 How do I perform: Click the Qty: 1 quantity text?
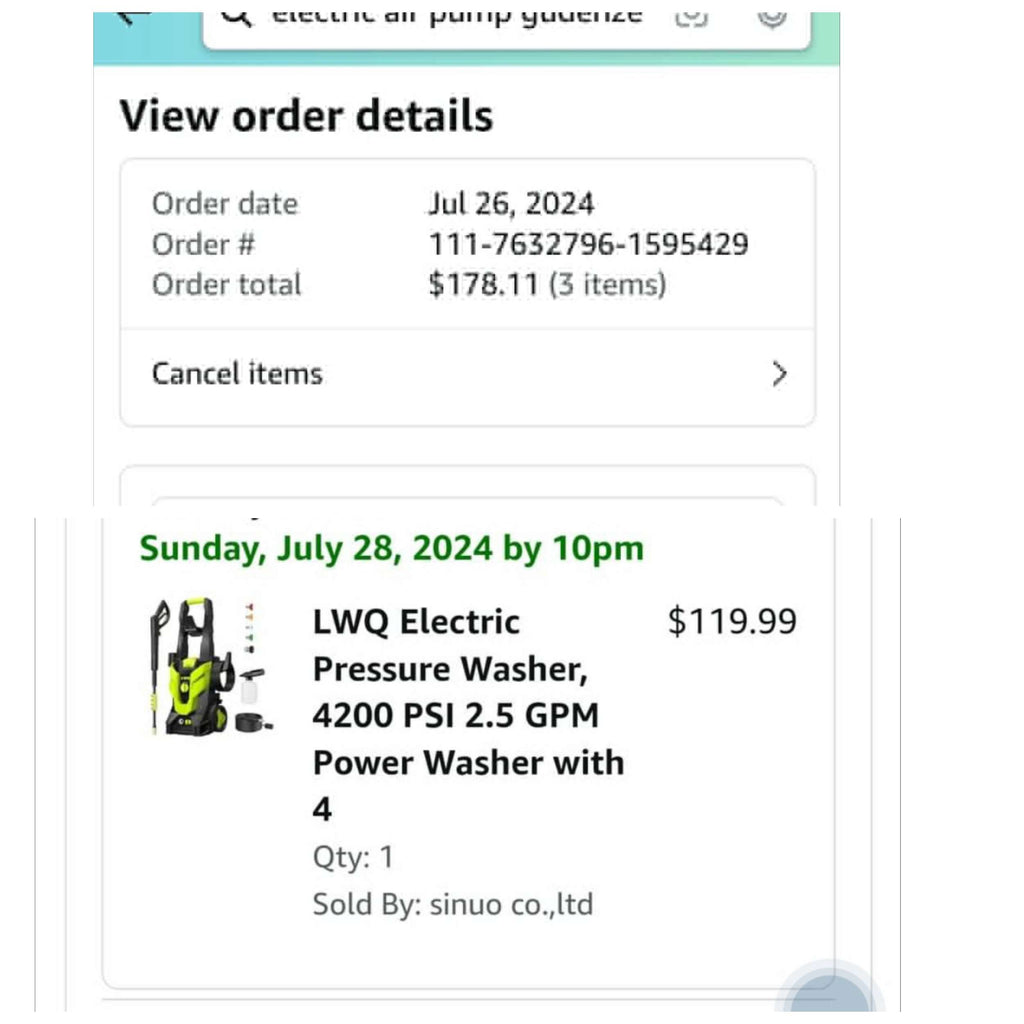353,857
